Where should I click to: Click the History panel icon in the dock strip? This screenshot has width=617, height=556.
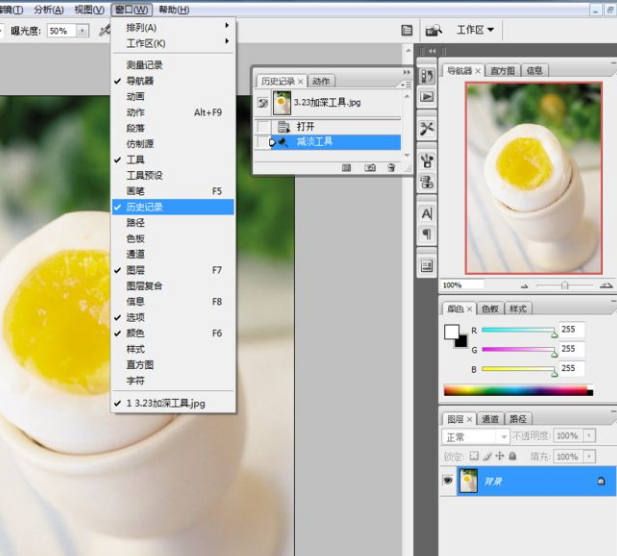point(427,76)
